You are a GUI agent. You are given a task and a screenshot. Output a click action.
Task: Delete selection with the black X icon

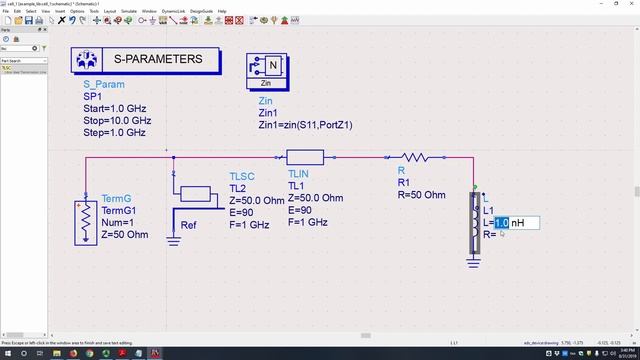tap(62, 20)
